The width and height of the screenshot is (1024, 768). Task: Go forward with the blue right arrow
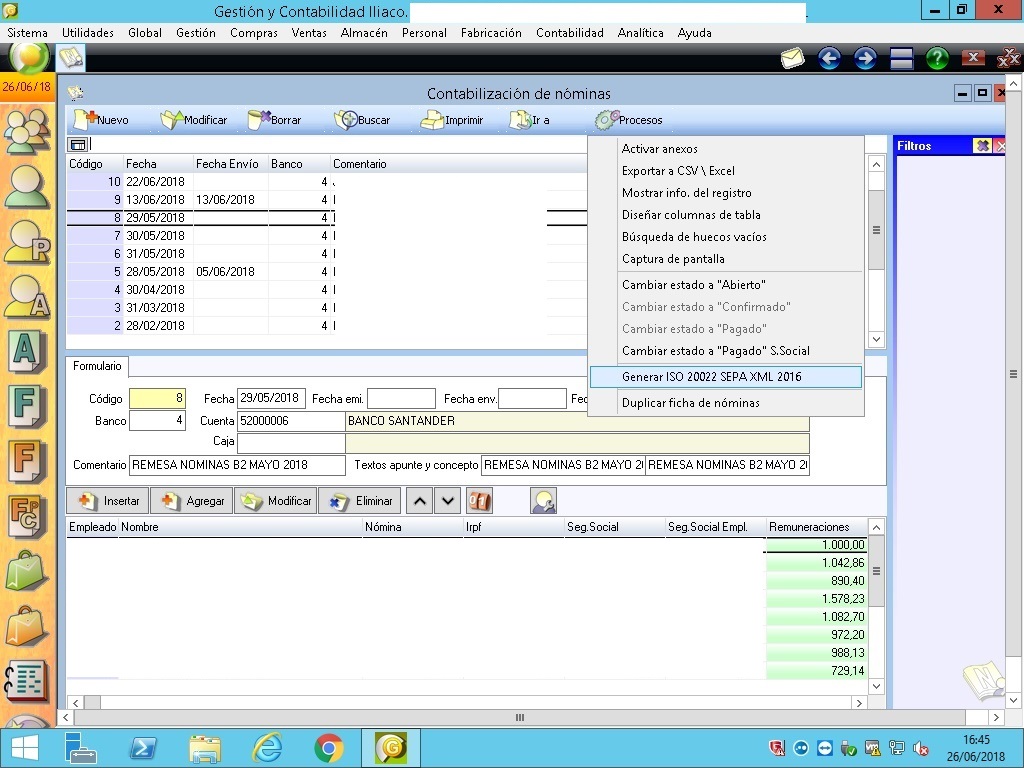865,58
